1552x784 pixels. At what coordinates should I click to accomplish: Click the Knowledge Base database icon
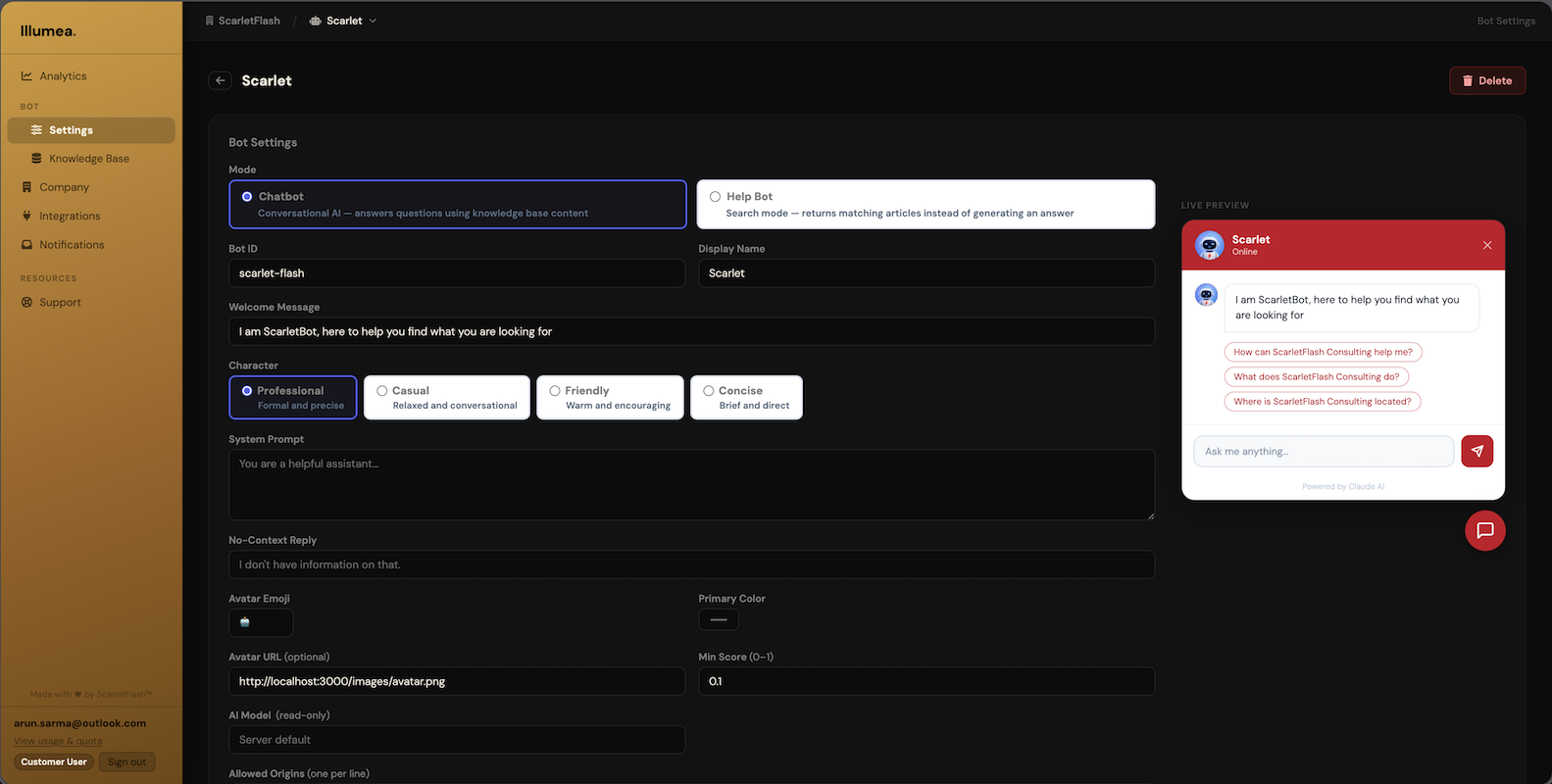[x=36, y=158]
